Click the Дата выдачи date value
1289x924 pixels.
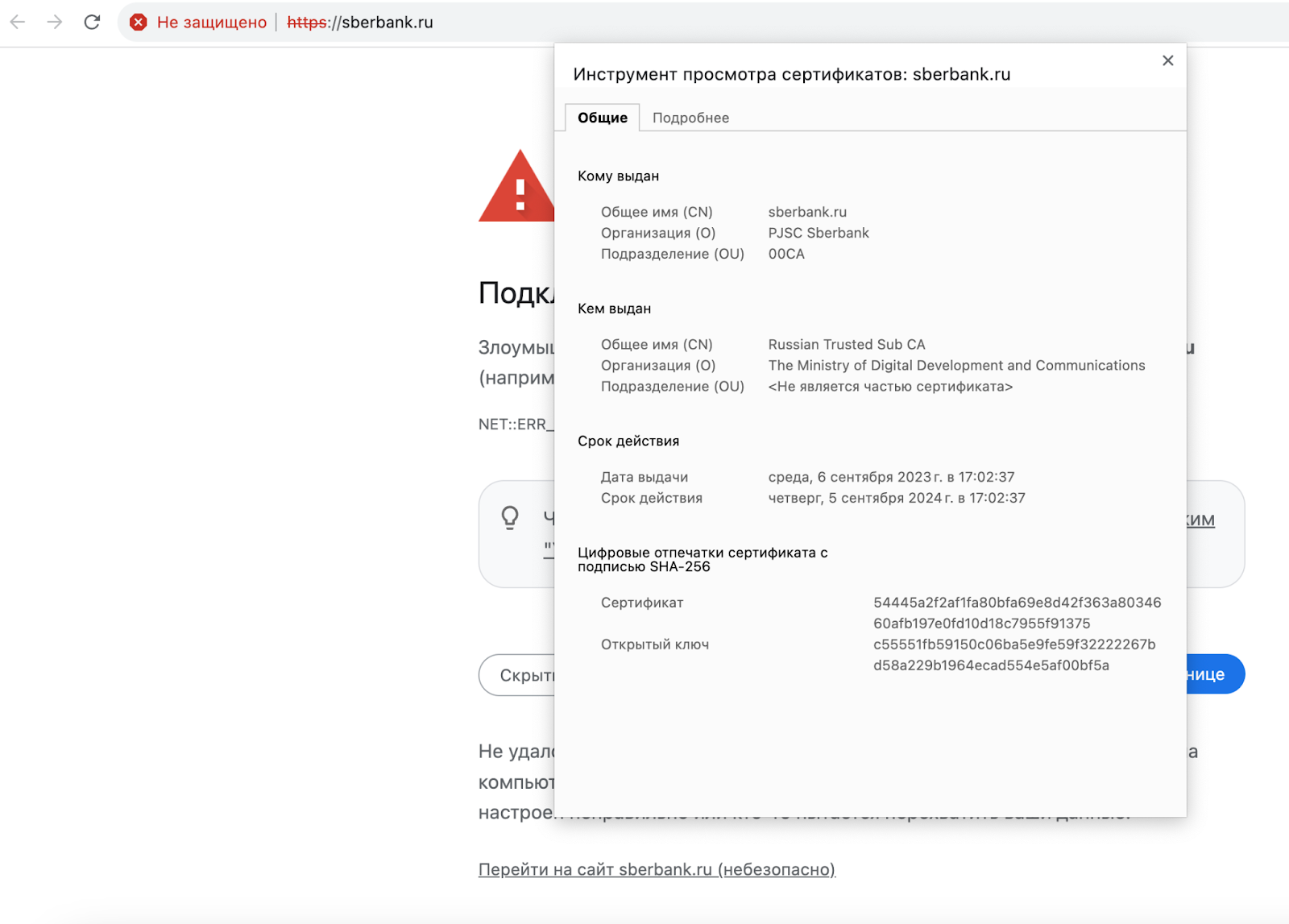890,477
